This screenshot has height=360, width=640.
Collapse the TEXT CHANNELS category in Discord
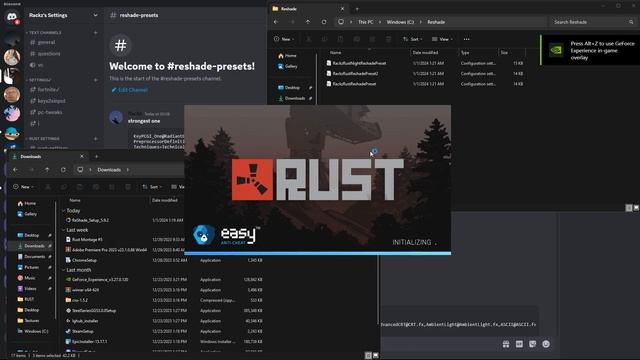(45, 32)
